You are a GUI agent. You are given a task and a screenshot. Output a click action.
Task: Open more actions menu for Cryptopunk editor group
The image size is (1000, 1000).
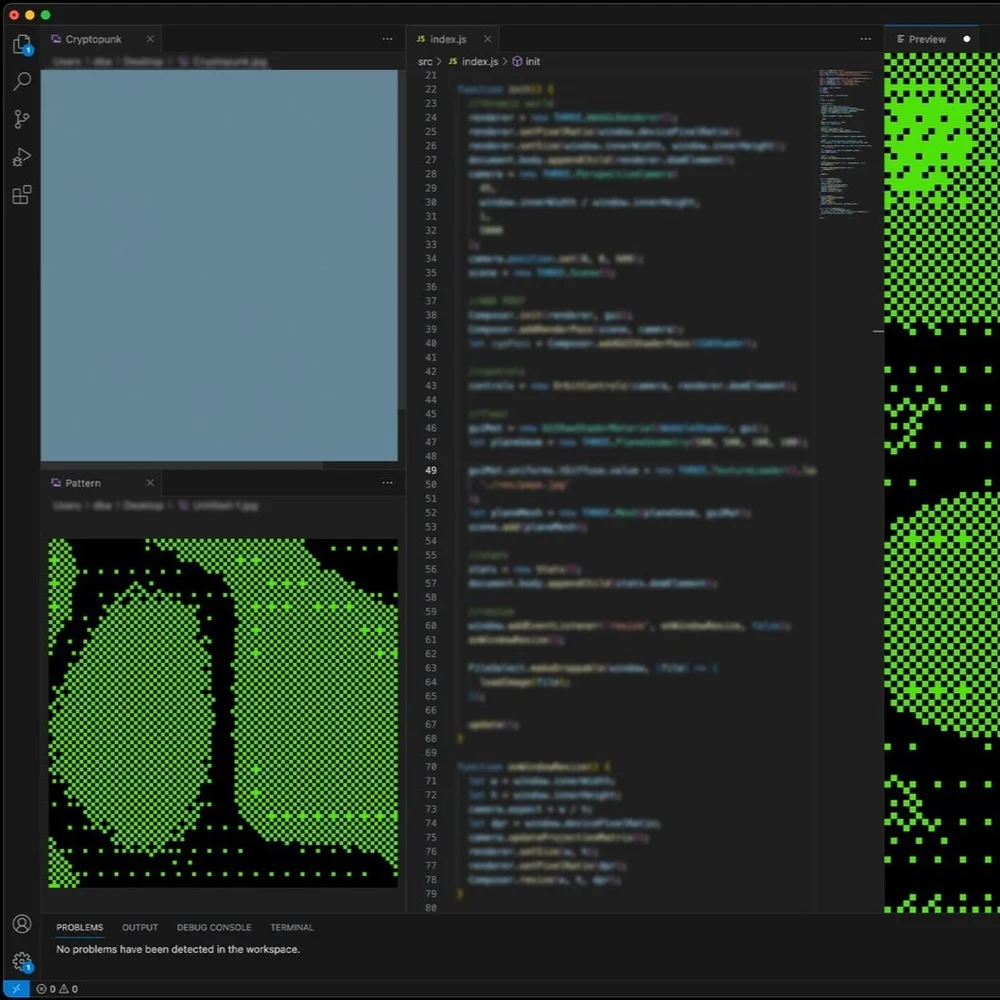click(x=387, y=39)
